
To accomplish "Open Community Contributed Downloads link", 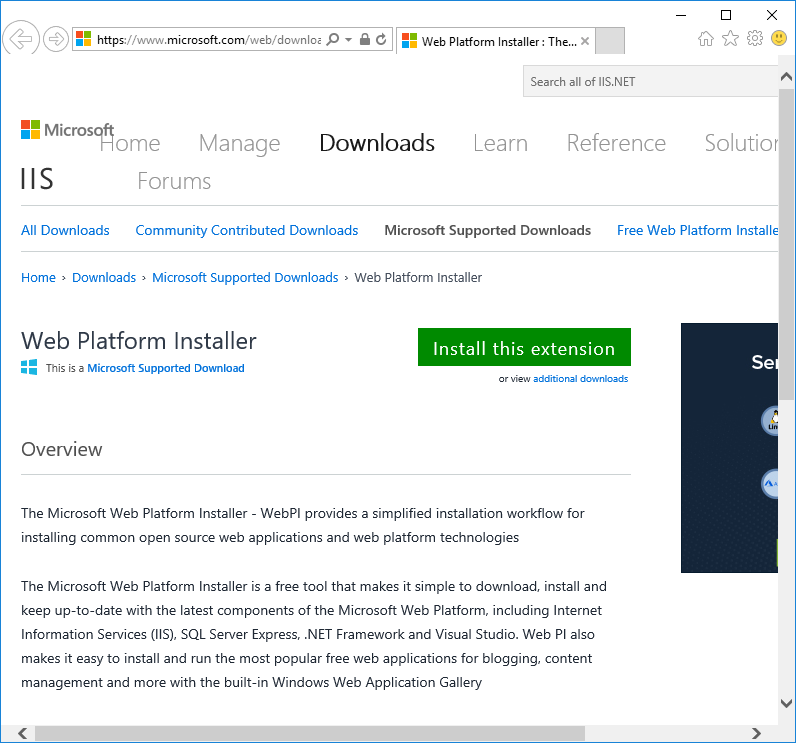I will coord(247,230).
